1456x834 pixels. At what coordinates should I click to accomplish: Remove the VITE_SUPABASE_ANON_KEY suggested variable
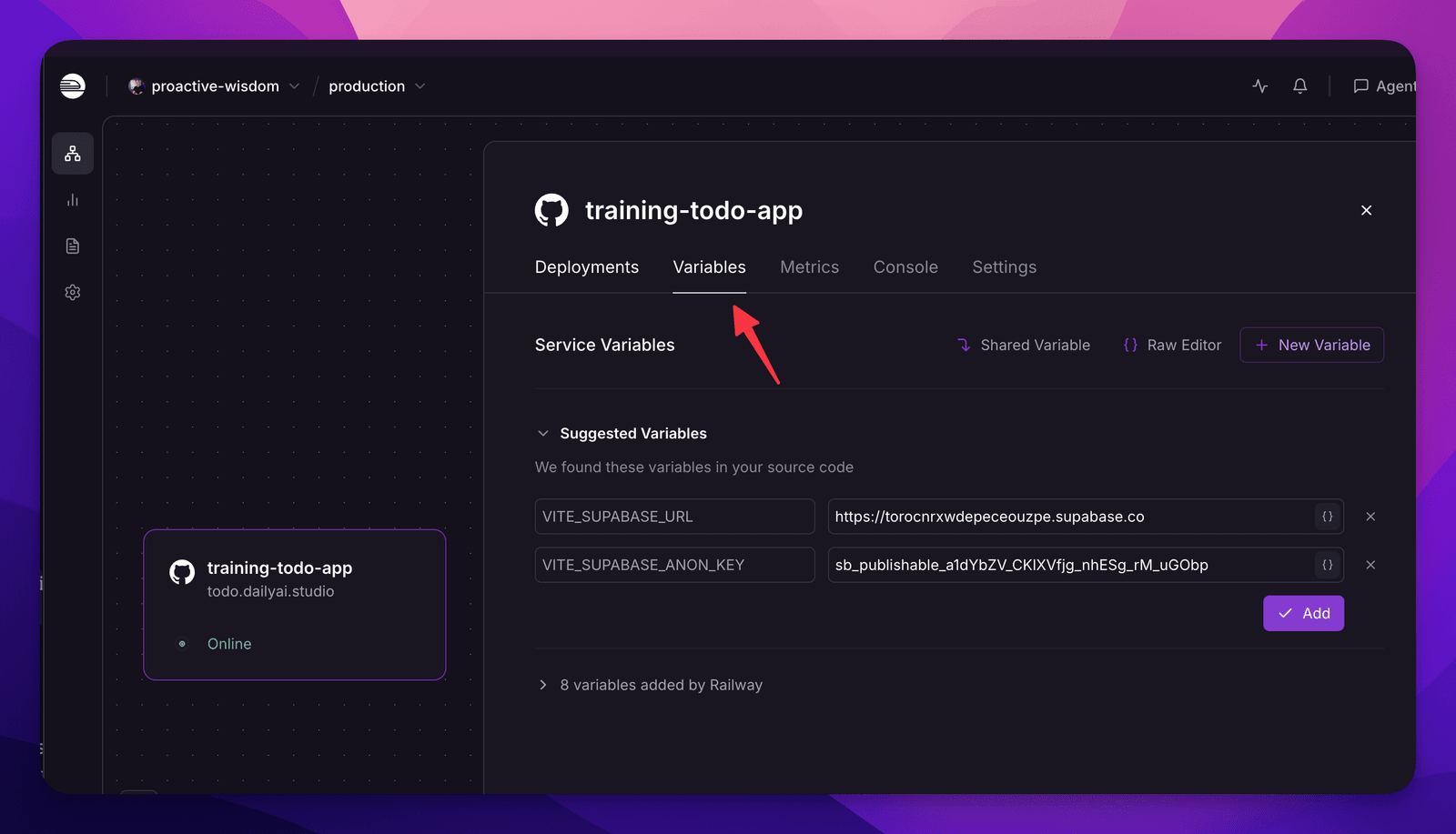click(1370, 565)
